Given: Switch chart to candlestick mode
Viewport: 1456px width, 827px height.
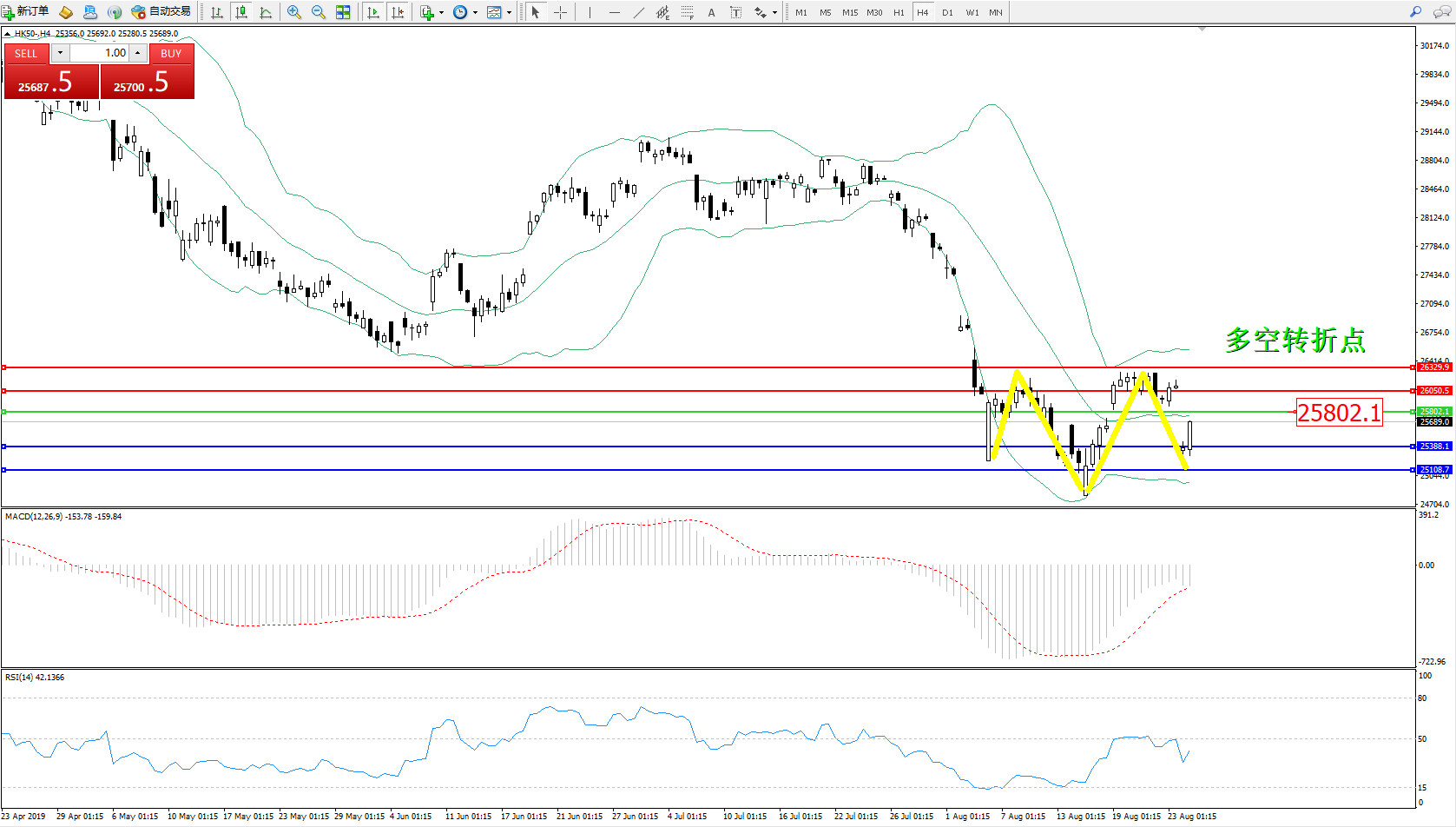Looking at the screenshot, I should (241, 12).
